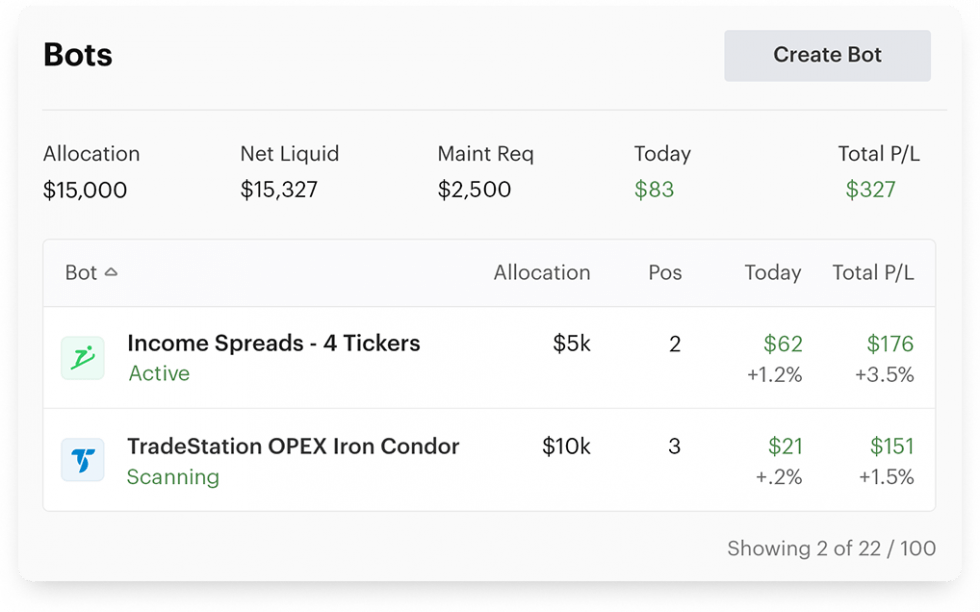This screenshot has width=980, height=612.
Task: Click 'Showing 2 of 22 / 100' text
Action: pyautogui.click(x=831, y=548)
